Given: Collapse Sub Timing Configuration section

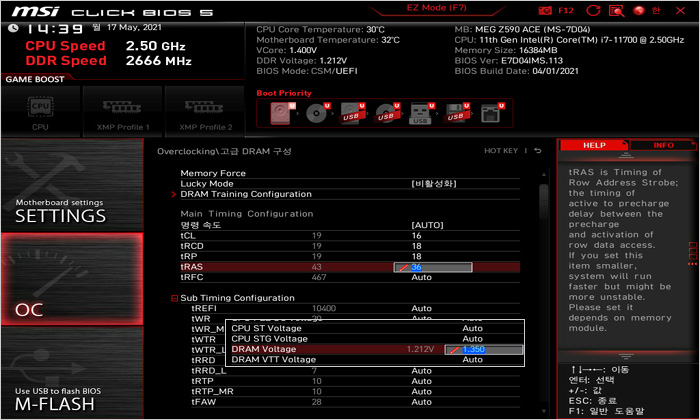Looking at the screenshot, I should 175,298.
